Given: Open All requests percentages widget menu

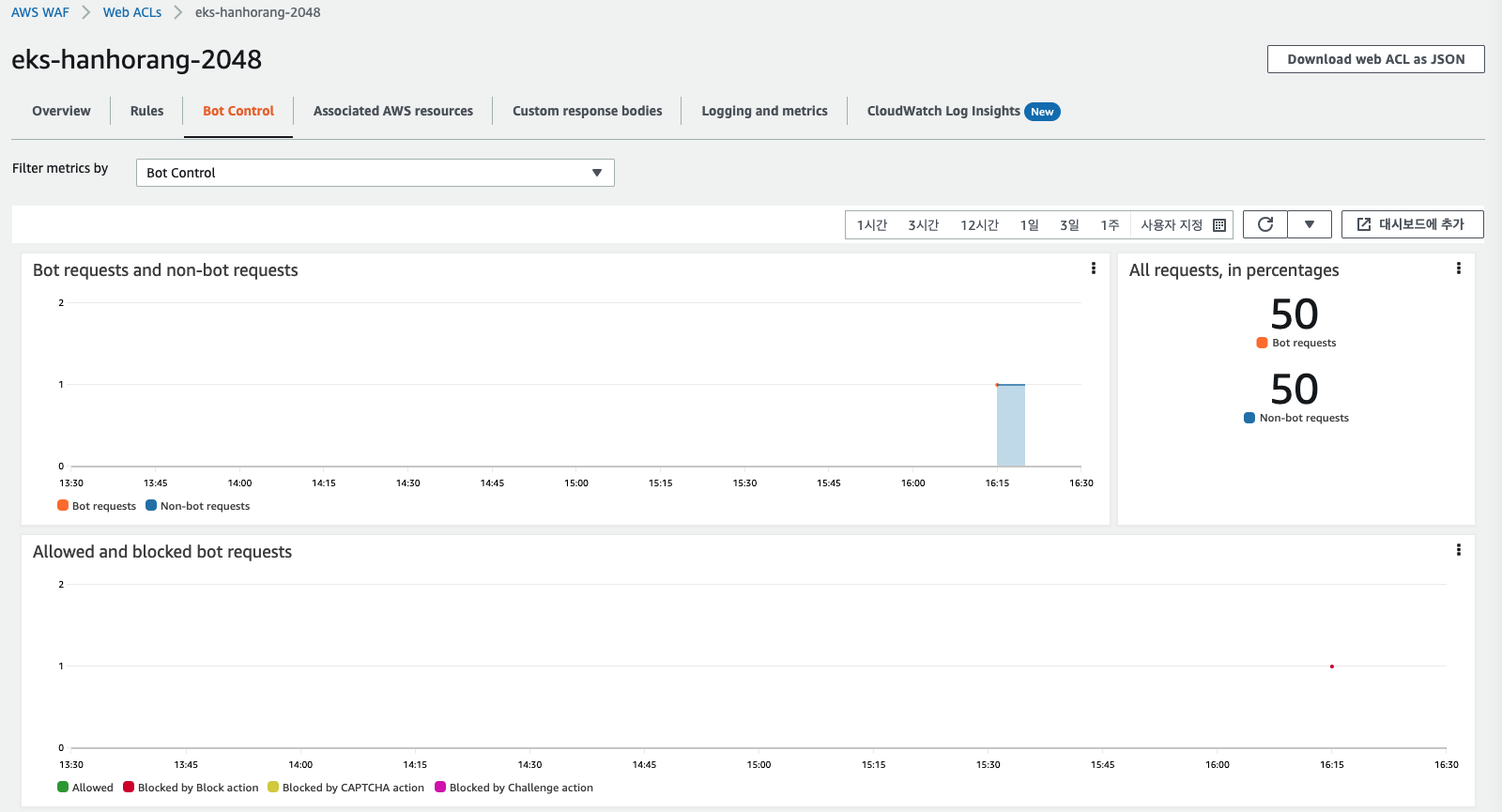Looking at the screenshot, I should (x=1459, y=268).
